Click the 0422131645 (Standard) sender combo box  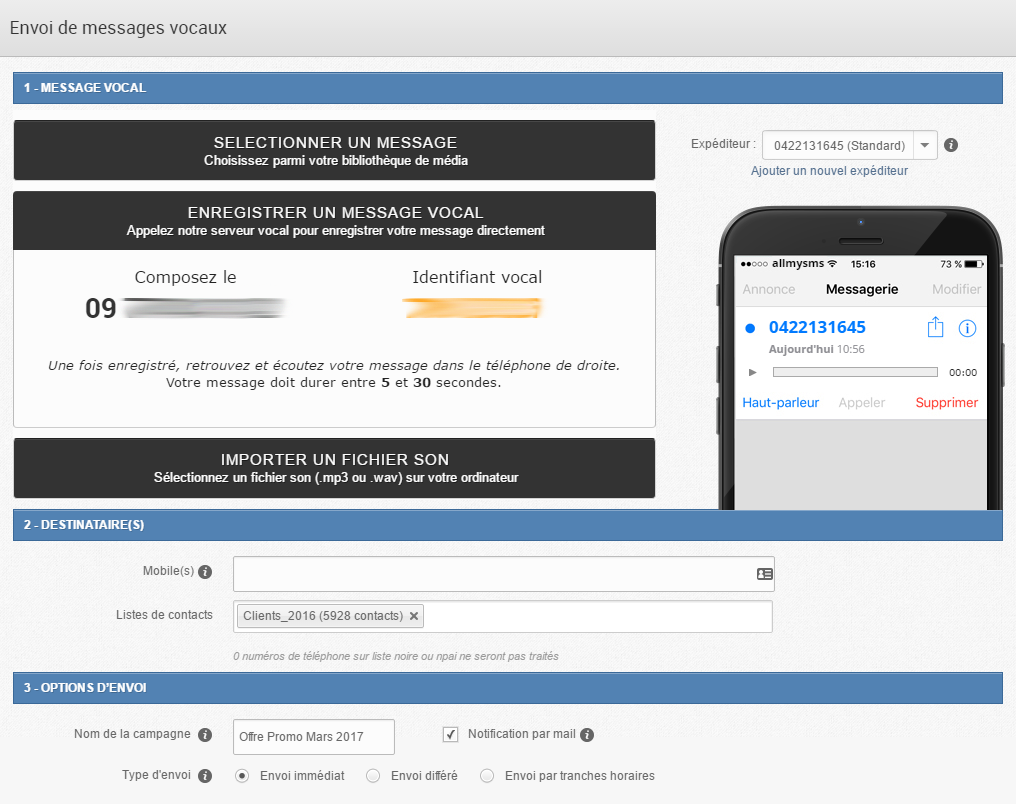tap(849, 145)
